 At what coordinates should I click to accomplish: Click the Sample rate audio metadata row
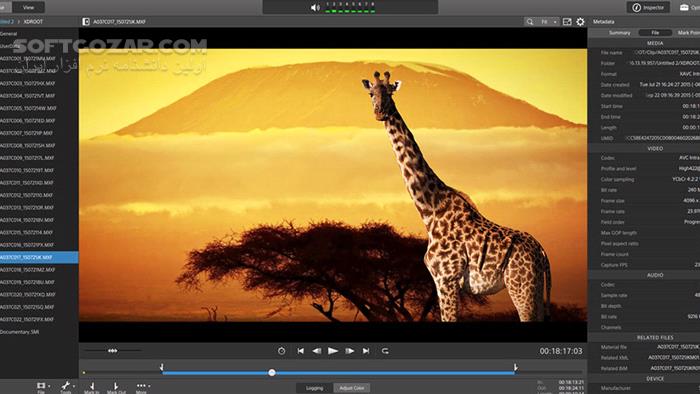click(650, 295)
